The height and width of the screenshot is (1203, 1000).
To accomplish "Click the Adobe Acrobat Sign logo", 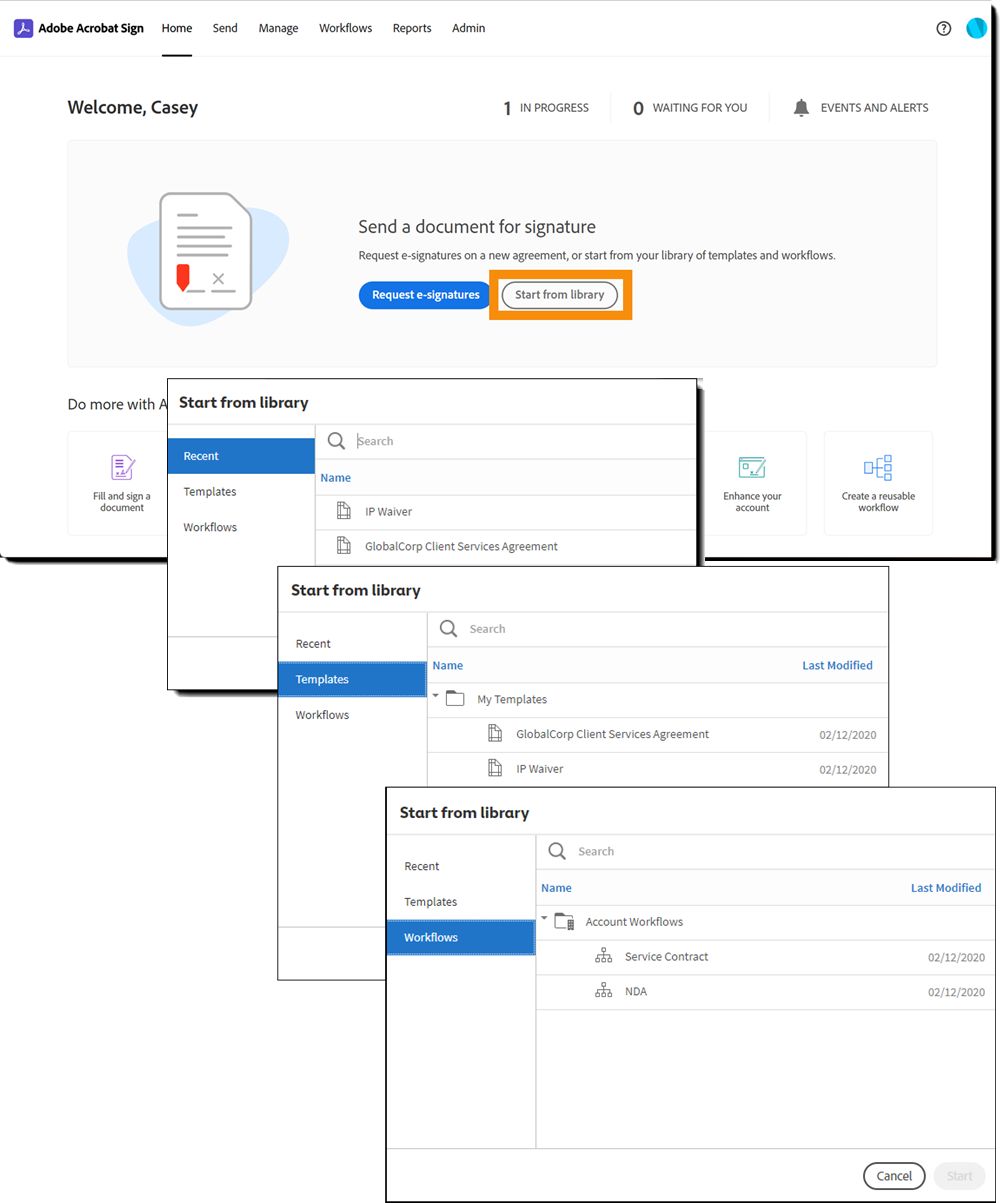I will 79,28.
